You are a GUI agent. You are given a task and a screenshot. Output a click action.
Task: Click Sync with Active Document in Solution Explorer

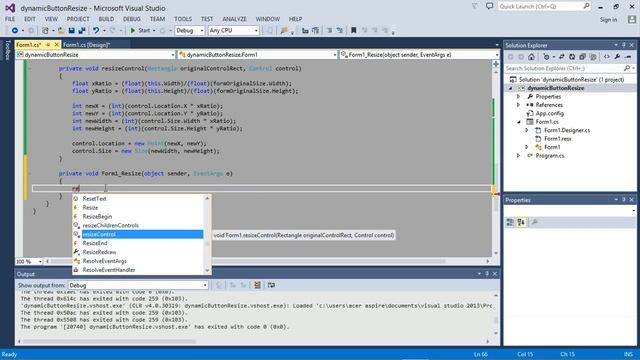[x=562, y=57]
